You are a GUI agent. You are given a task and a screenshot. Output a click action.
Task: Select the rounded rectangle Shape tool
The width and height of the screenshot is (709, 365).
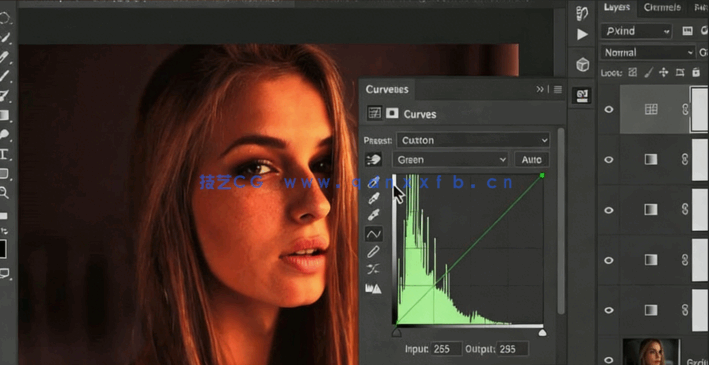coord(4,173)
